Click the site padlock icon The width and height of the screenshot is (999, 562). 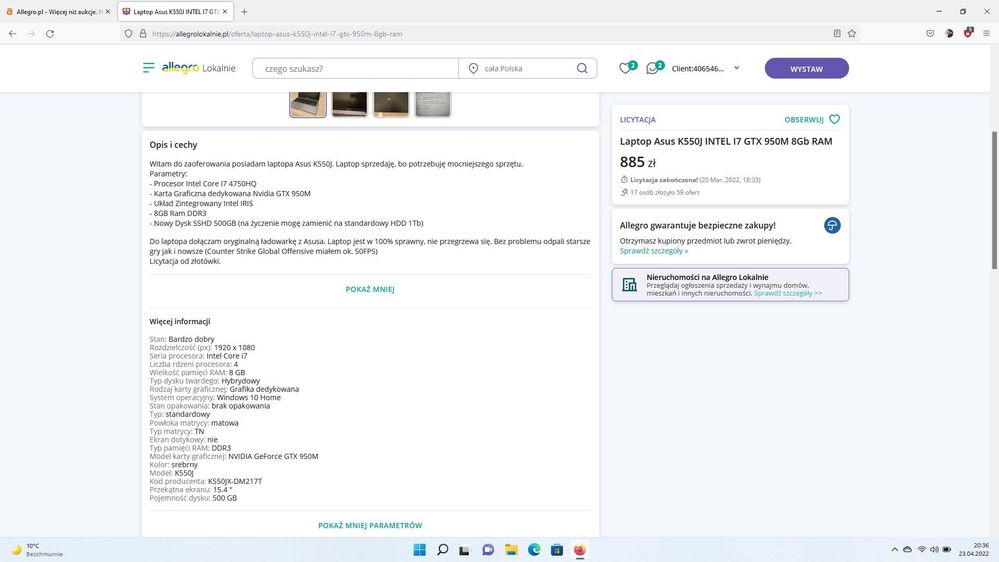tap(143, 34)
